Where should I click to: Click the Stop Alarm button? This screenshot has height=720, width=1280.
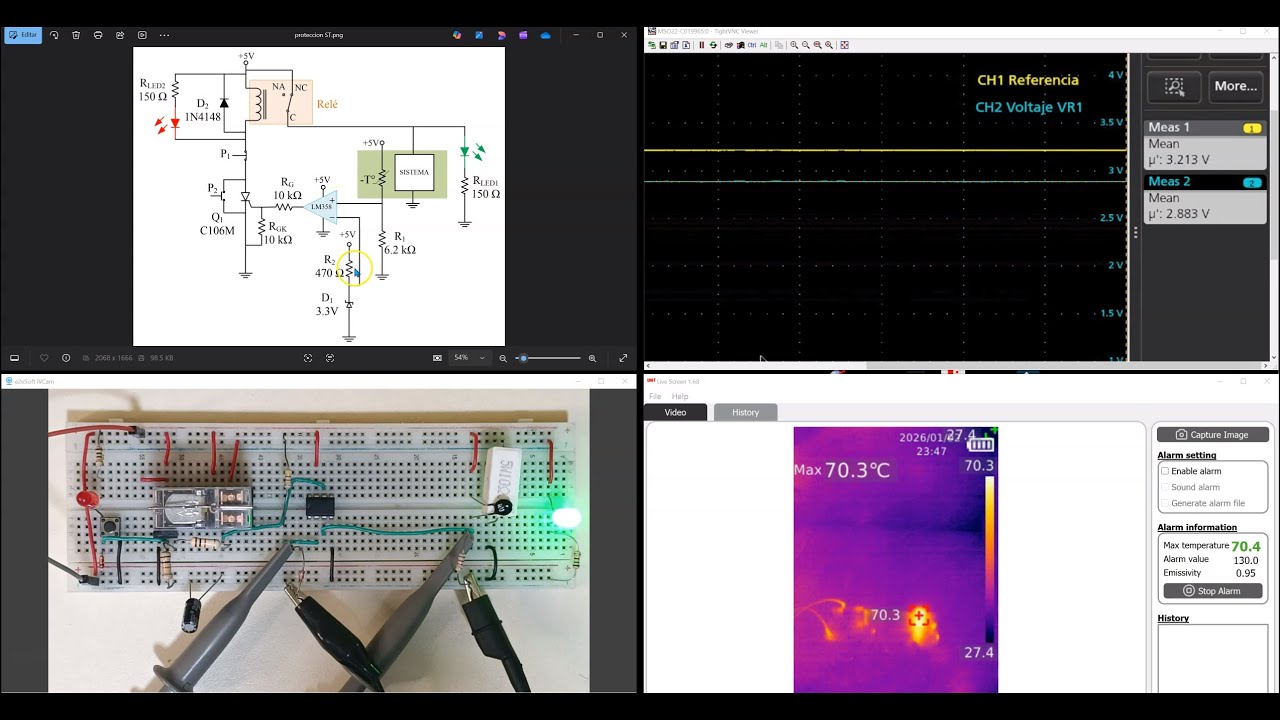coord(1213,591)
